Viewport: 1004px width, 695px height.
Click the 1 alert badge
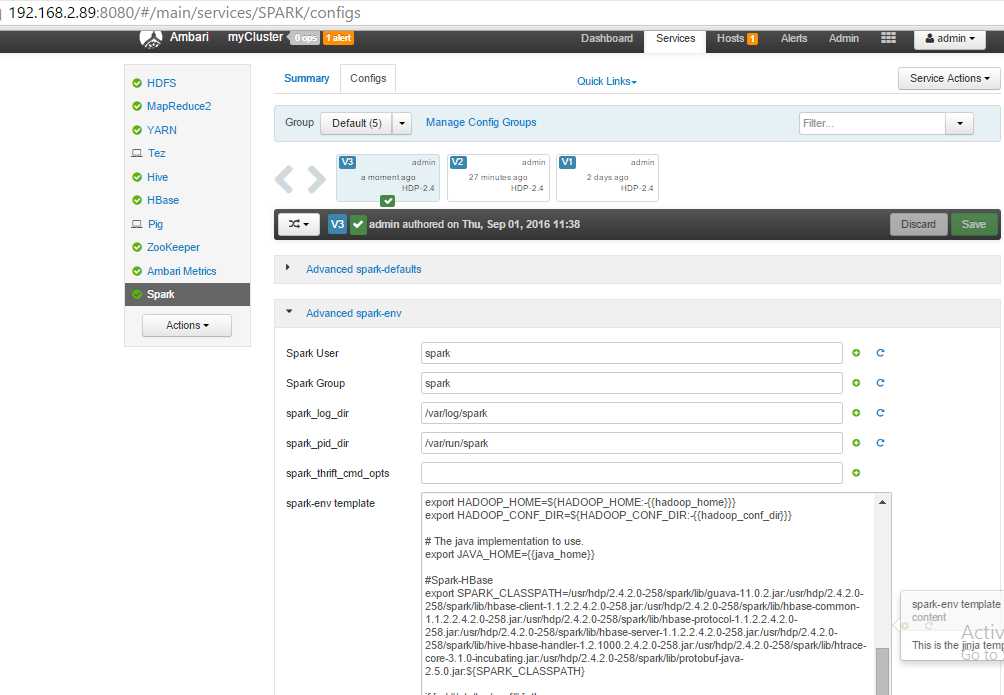337,38
